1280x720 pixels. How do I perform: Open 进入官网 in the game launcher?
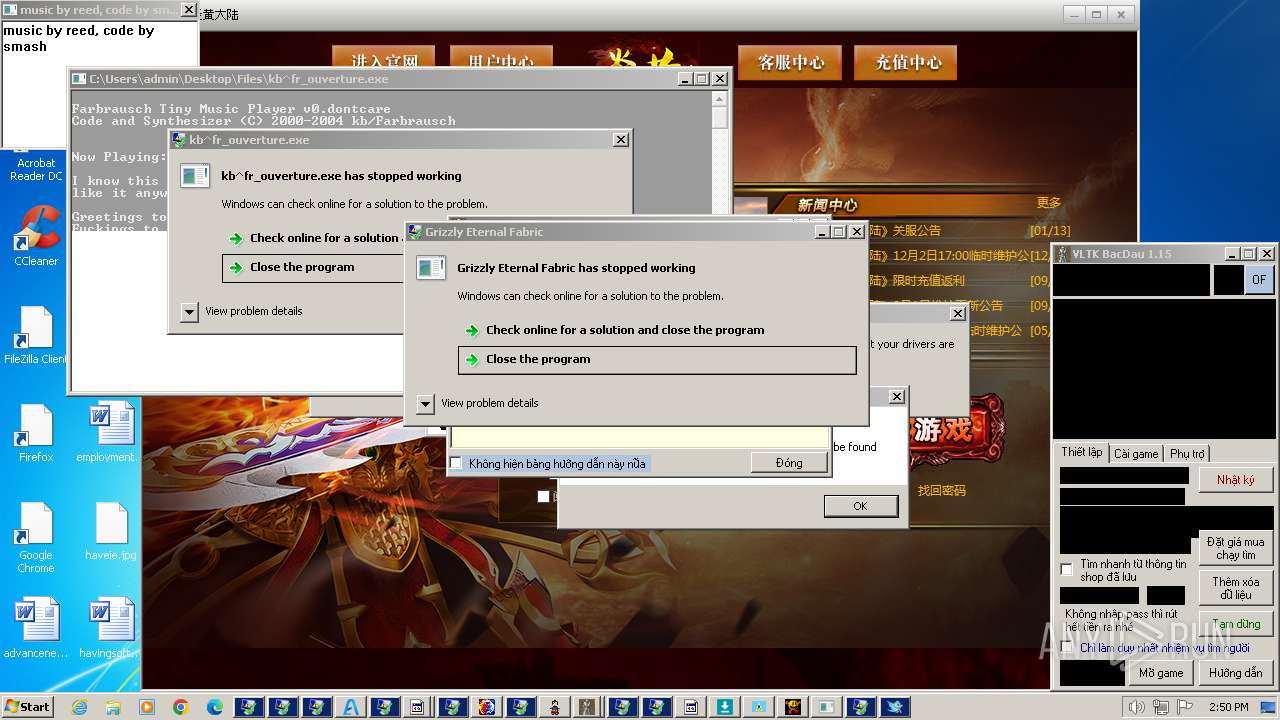tap(383, 59)
